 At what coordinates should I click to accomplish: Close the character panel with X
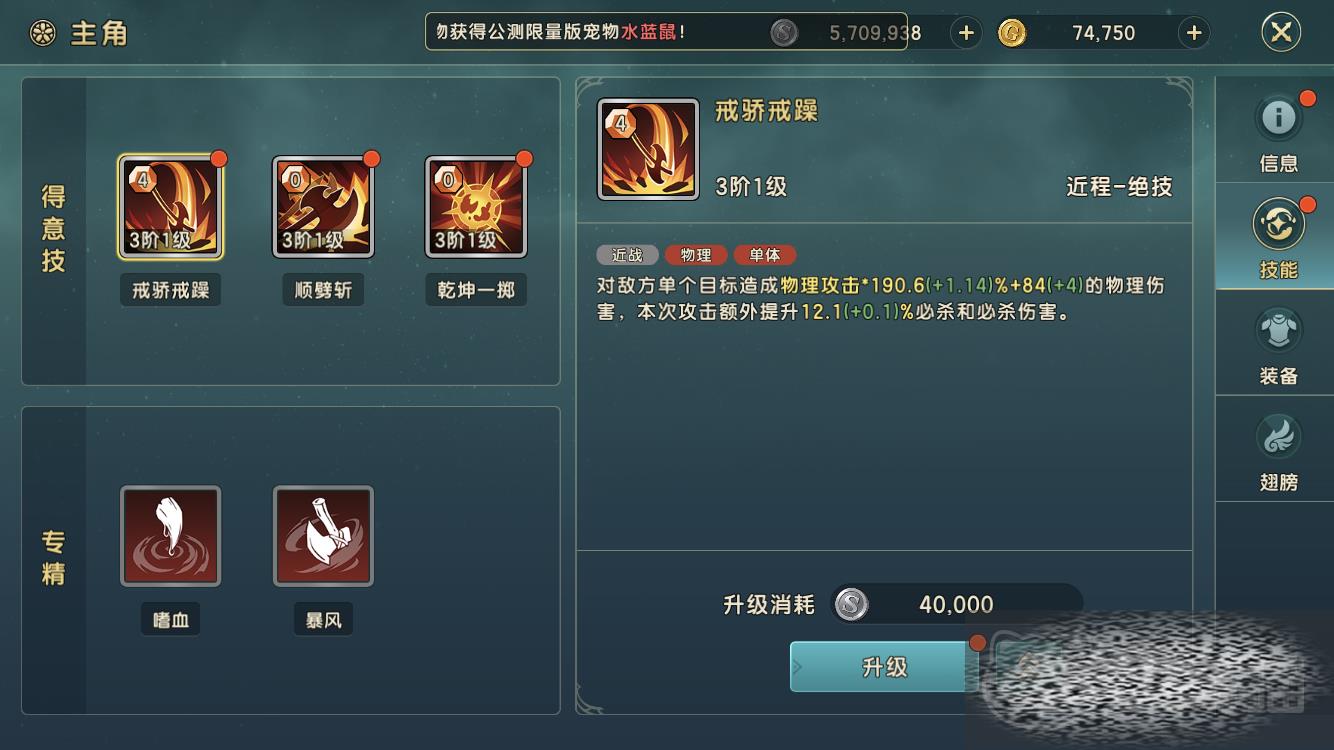(1281, 33)
